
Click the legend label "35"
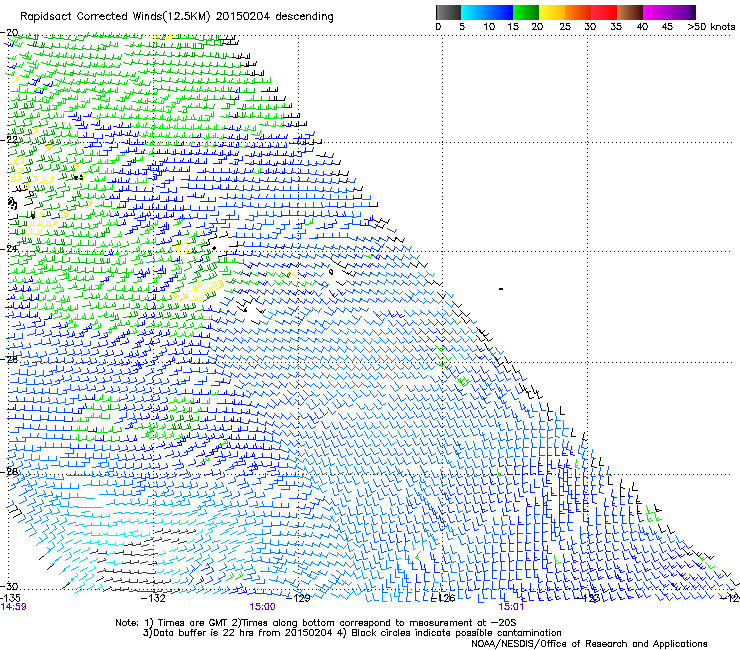(x=616, y=27)
